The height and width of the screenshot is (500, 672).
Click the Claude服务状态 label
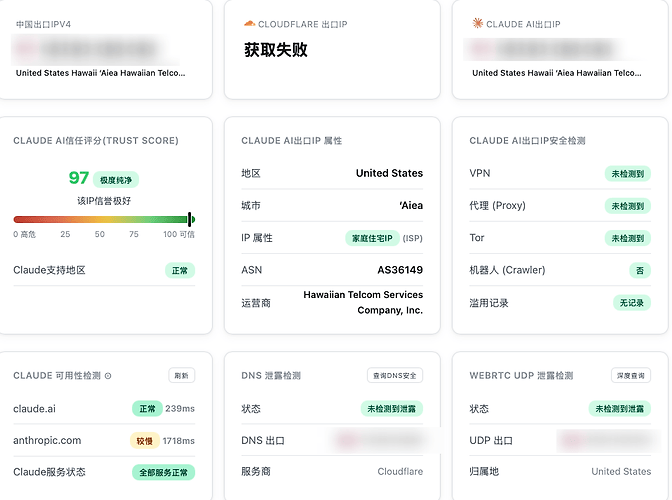[49, 472]
